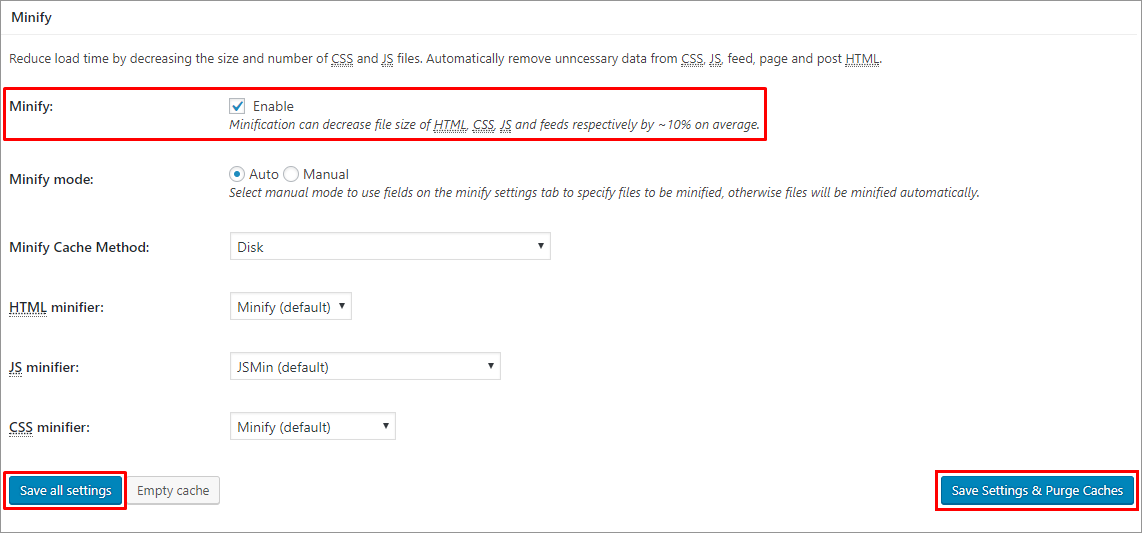The width and height of the screenshot is (1142, 533).
Task: Open the JS minifier JSMin dropdown
Action: 365,367
